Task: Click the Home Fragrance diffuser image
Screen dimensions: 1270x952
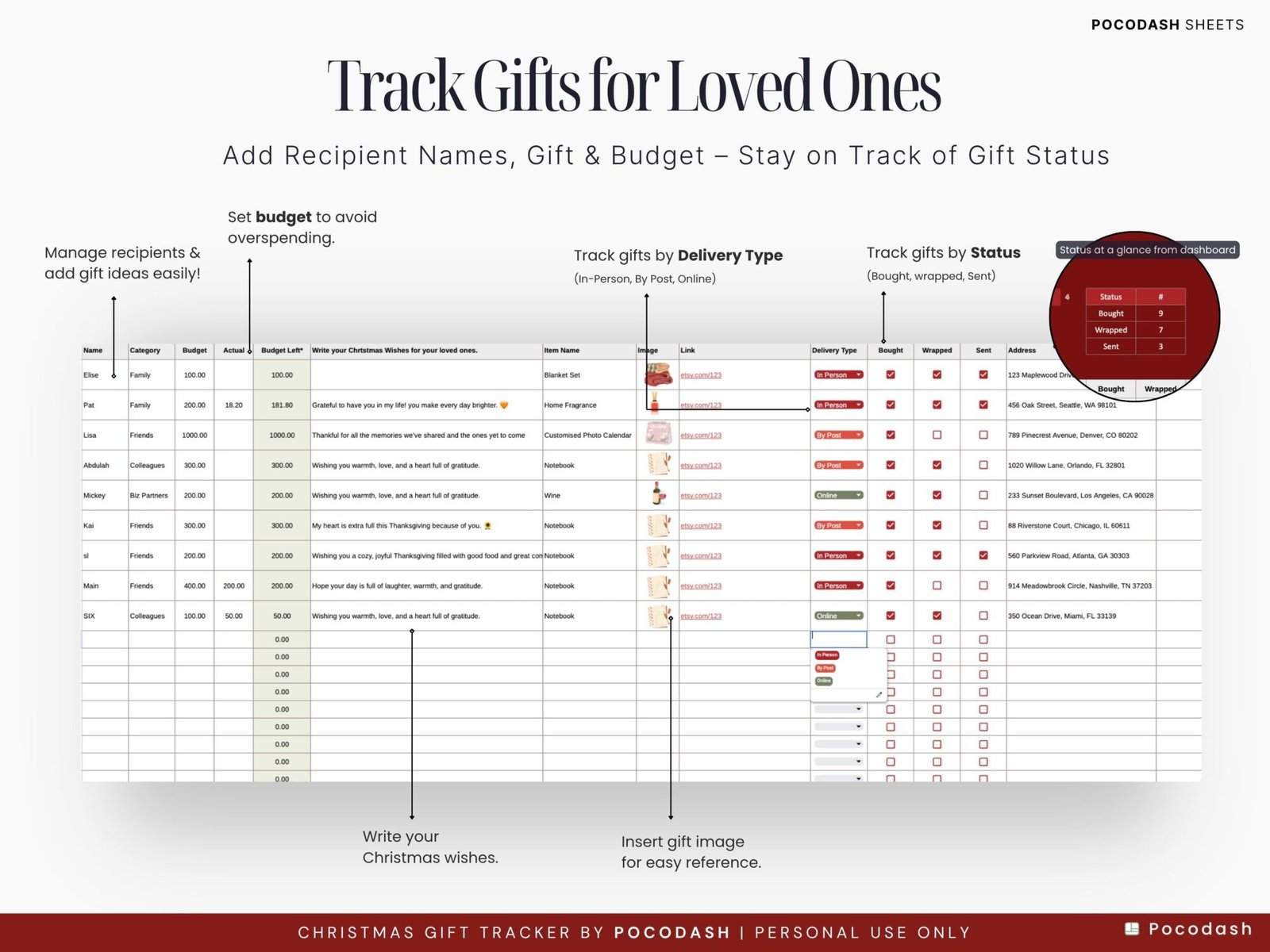Action: (655, 405)
